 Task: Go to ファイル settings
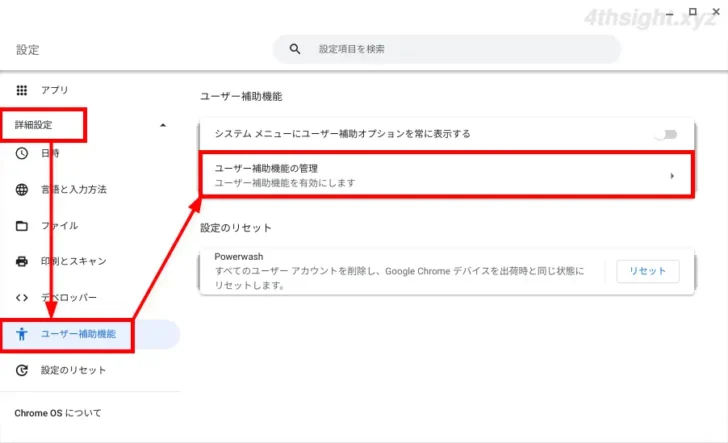pyautogui.click(x=59, y=226)
